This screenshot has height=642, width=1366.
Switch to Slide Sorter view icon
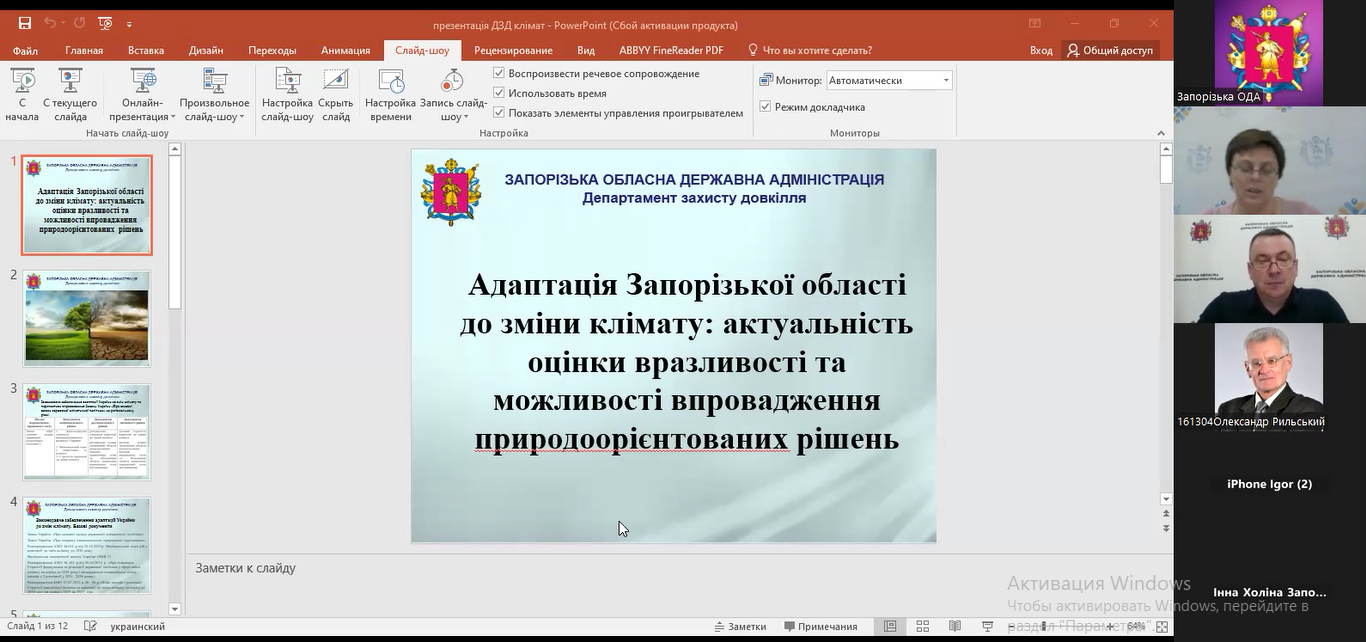pyautogui.click(x=923, y=626)
